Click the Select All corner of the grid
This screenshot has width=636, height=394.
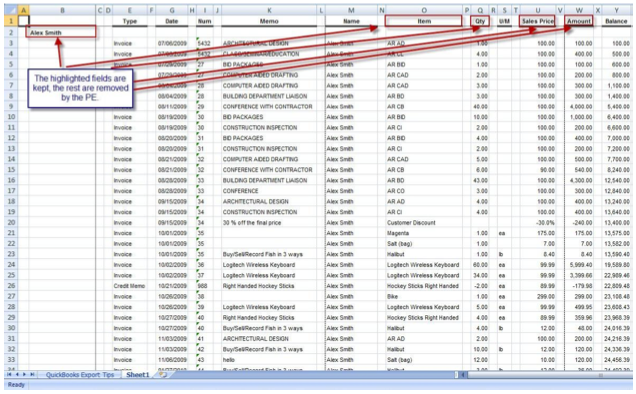[11, 10]
